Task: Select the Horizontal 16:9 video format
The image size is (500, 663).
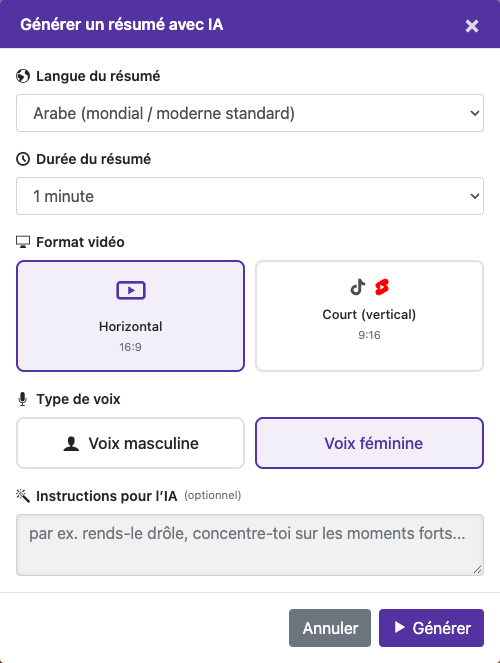Action: coord(131,316)
